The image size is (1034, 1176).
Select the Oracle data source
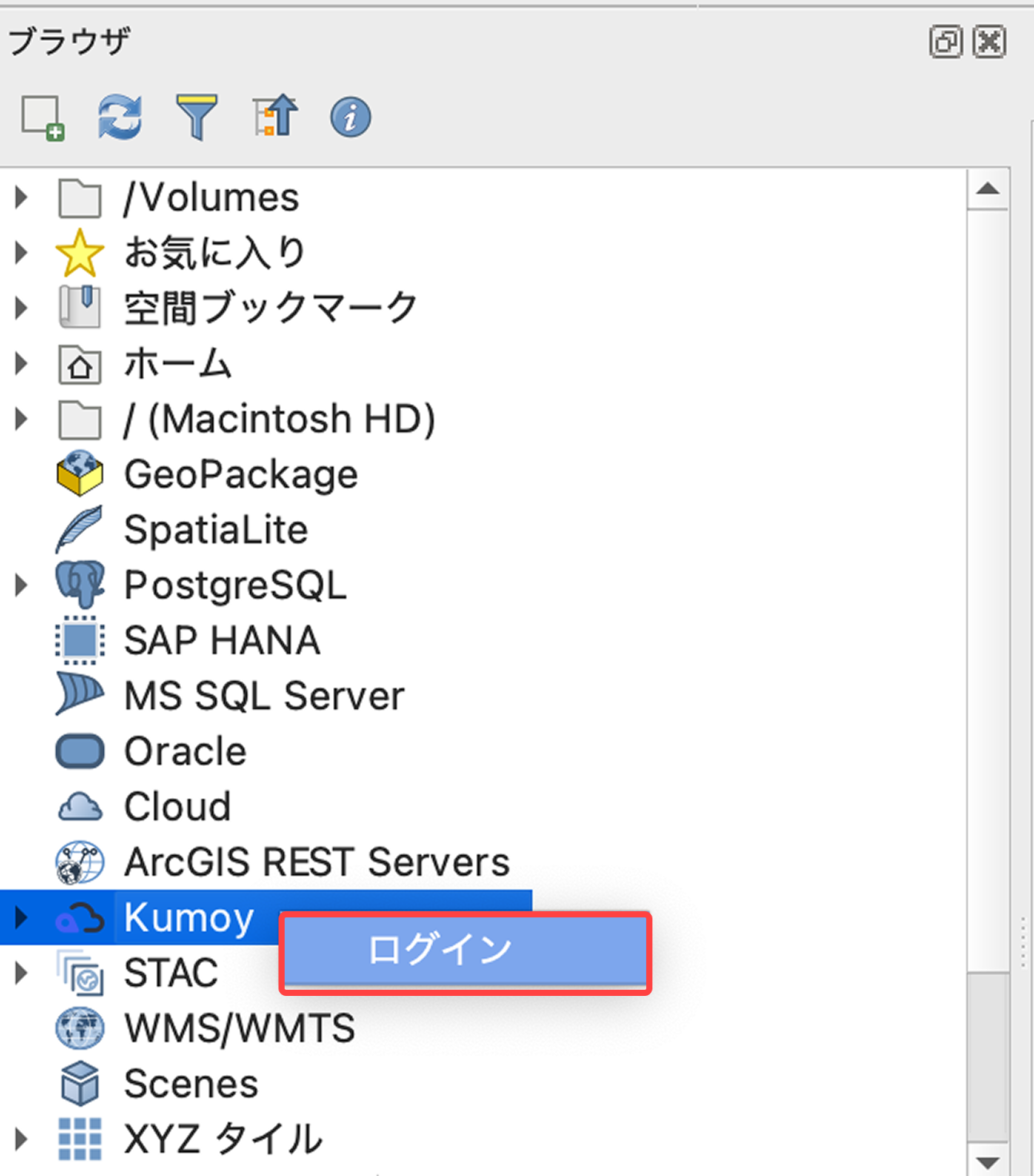click(185, 751)
